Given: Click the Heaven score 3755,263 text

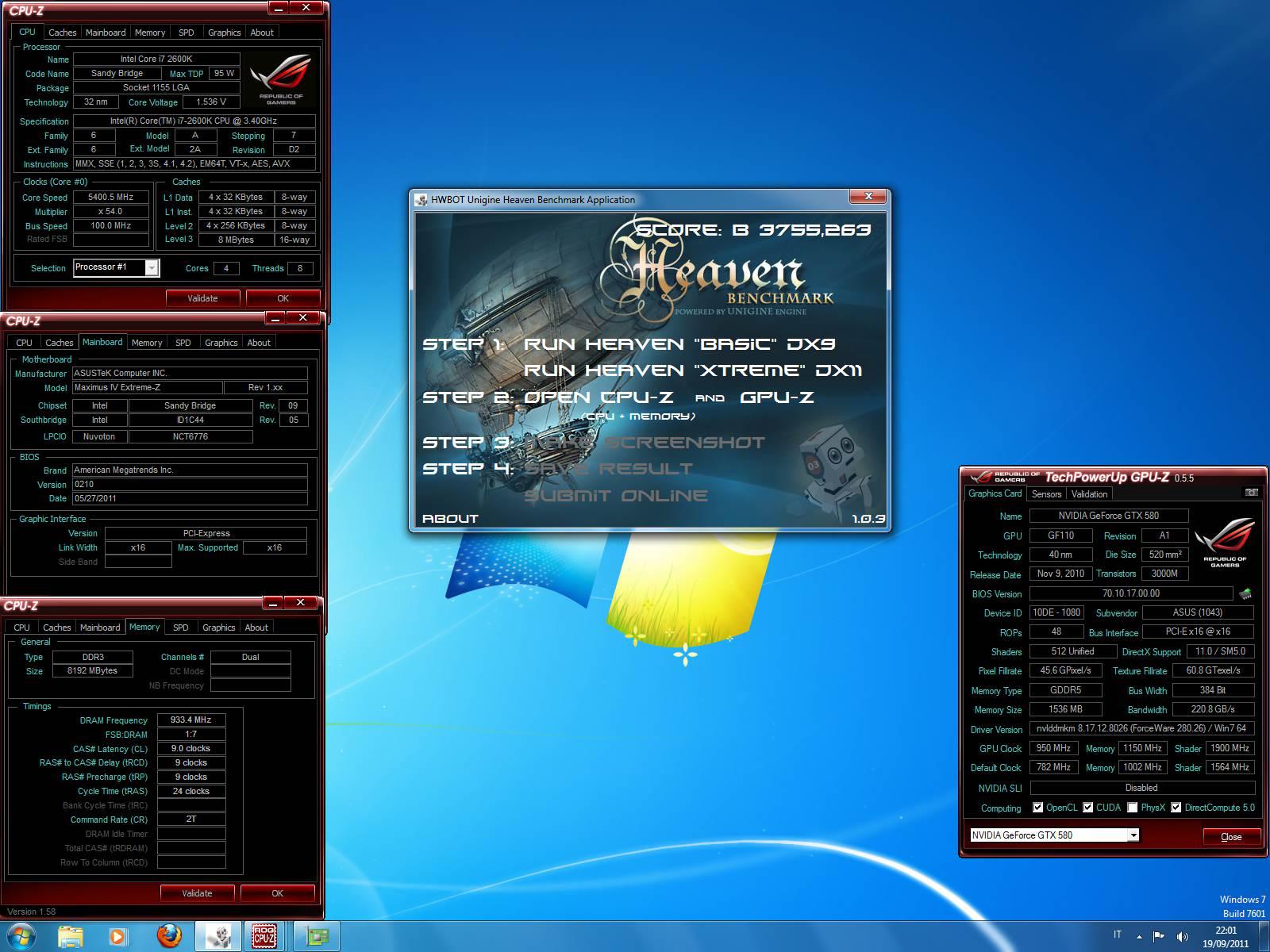Looking at the screenshot, I should coord(753,230).
